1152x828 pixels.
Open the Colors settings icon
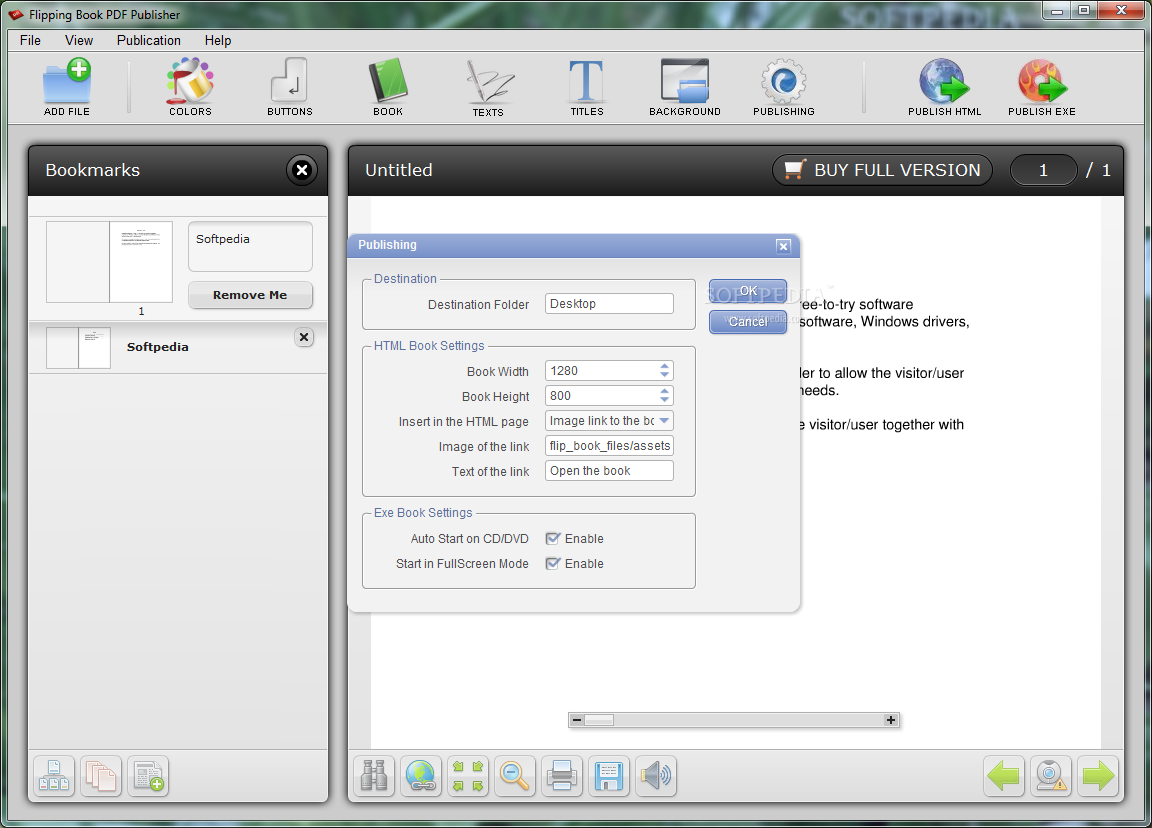[190, 87]
